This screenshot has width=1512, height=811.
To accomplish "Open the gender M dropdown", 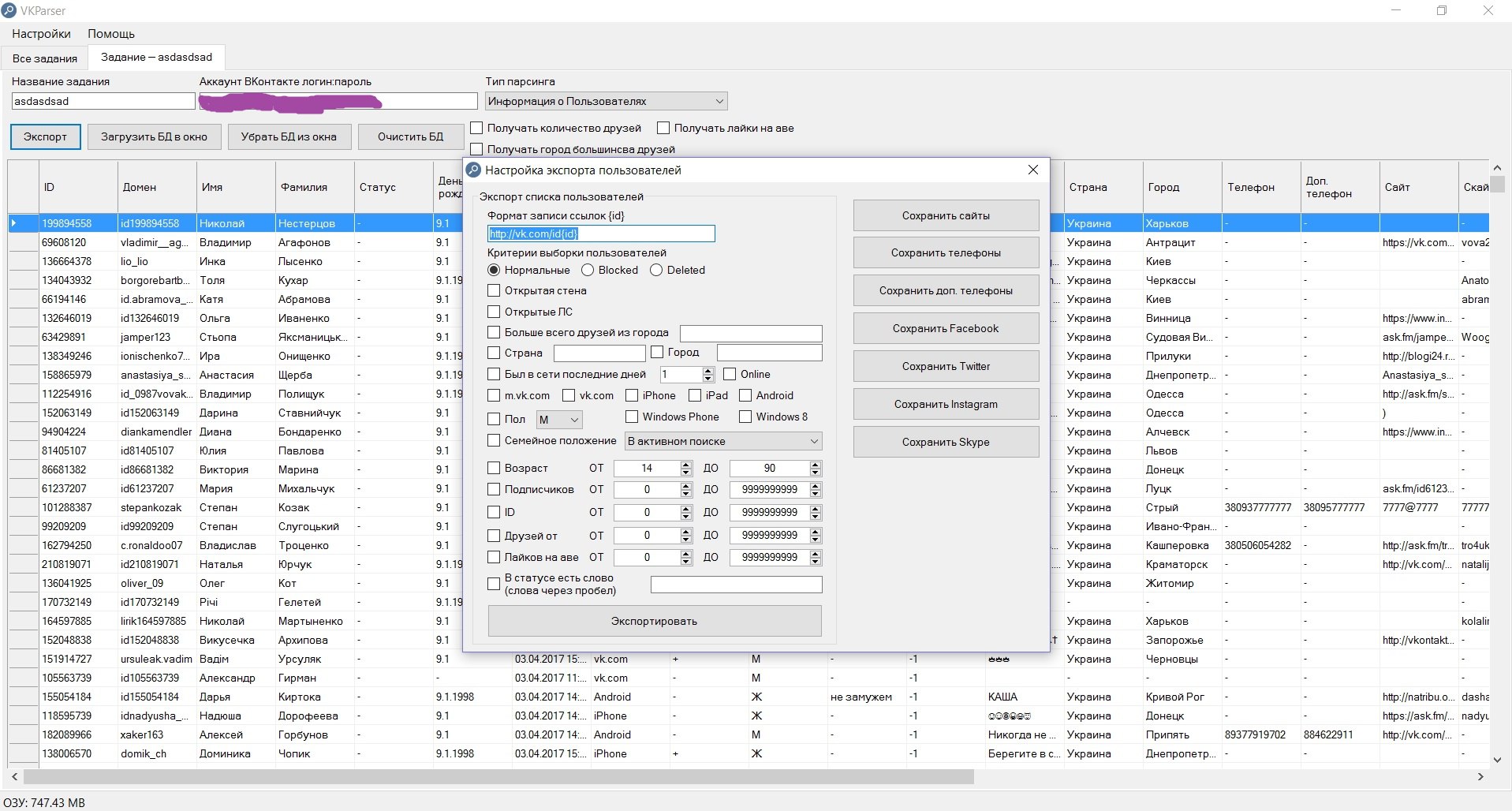I will pos(559,420).
